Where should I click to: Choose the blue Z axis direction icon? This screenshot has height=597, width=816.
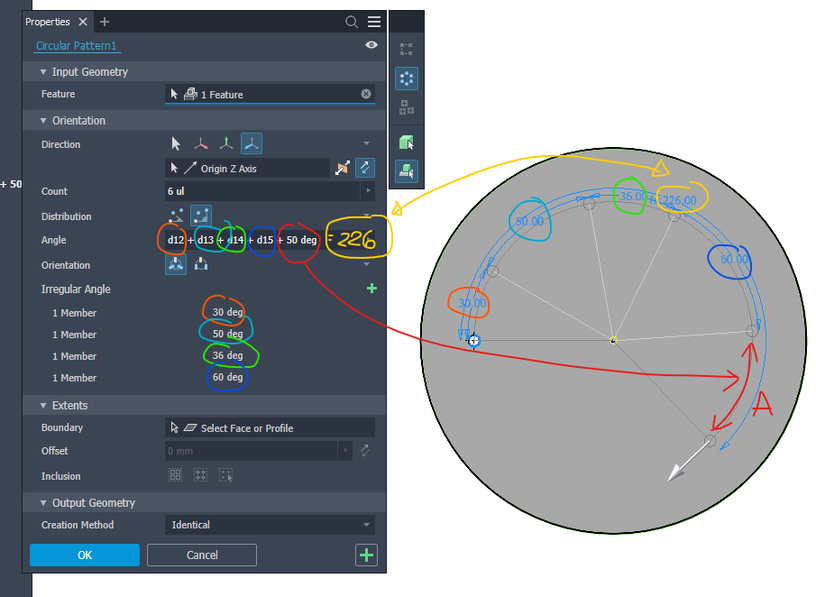point(251,144)
